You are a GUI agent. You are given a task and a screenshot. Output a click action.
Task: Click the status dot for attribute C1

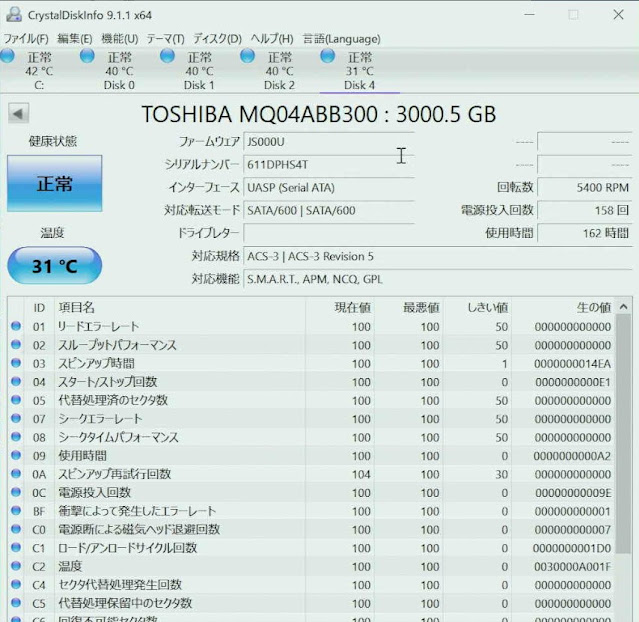(16, 547)
